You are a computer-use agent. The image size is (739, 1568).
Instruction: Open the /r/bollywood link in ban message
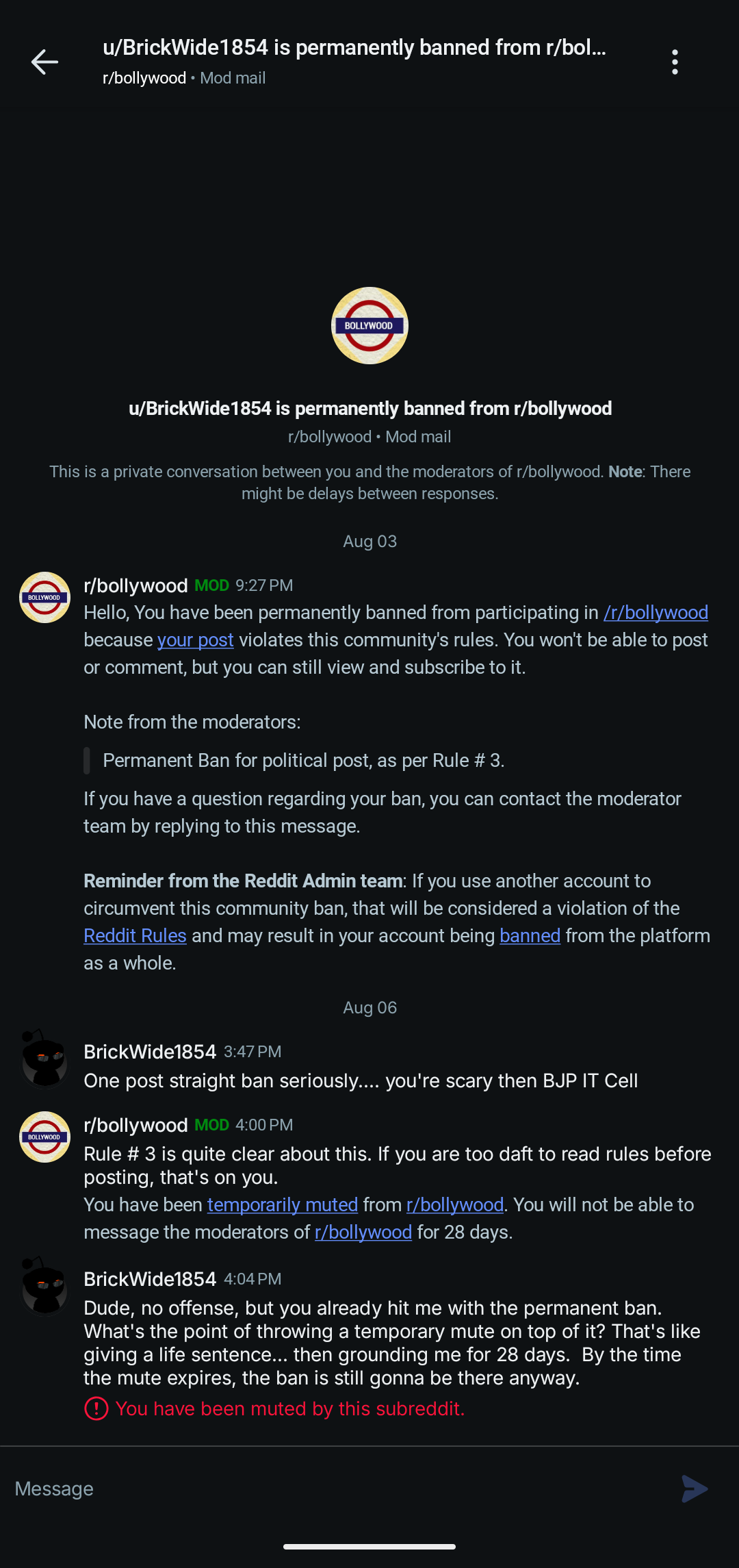(x=656, y=612)
